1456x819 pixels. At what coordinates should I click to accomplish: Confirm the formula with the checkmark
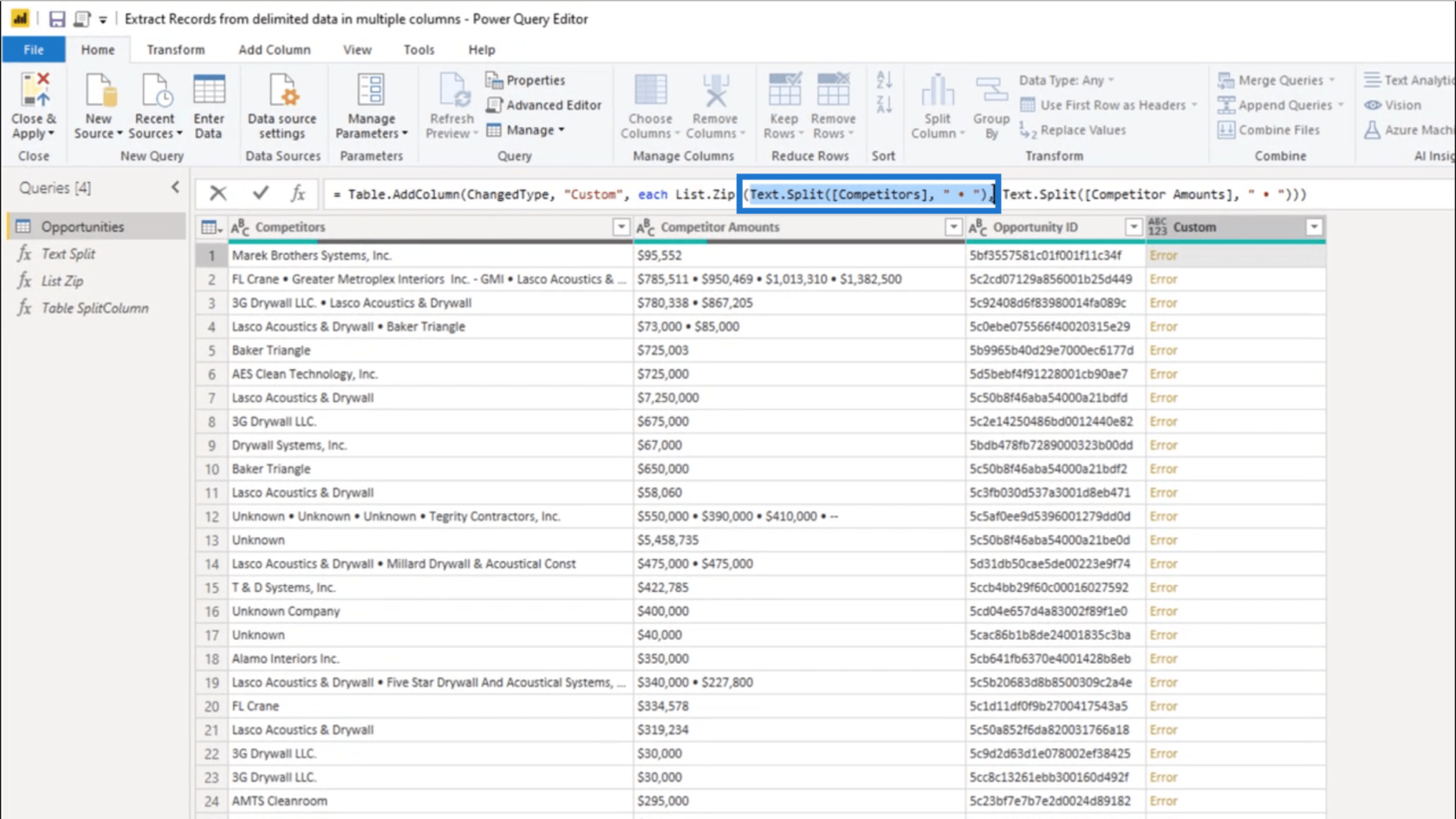tap(260, 193)
